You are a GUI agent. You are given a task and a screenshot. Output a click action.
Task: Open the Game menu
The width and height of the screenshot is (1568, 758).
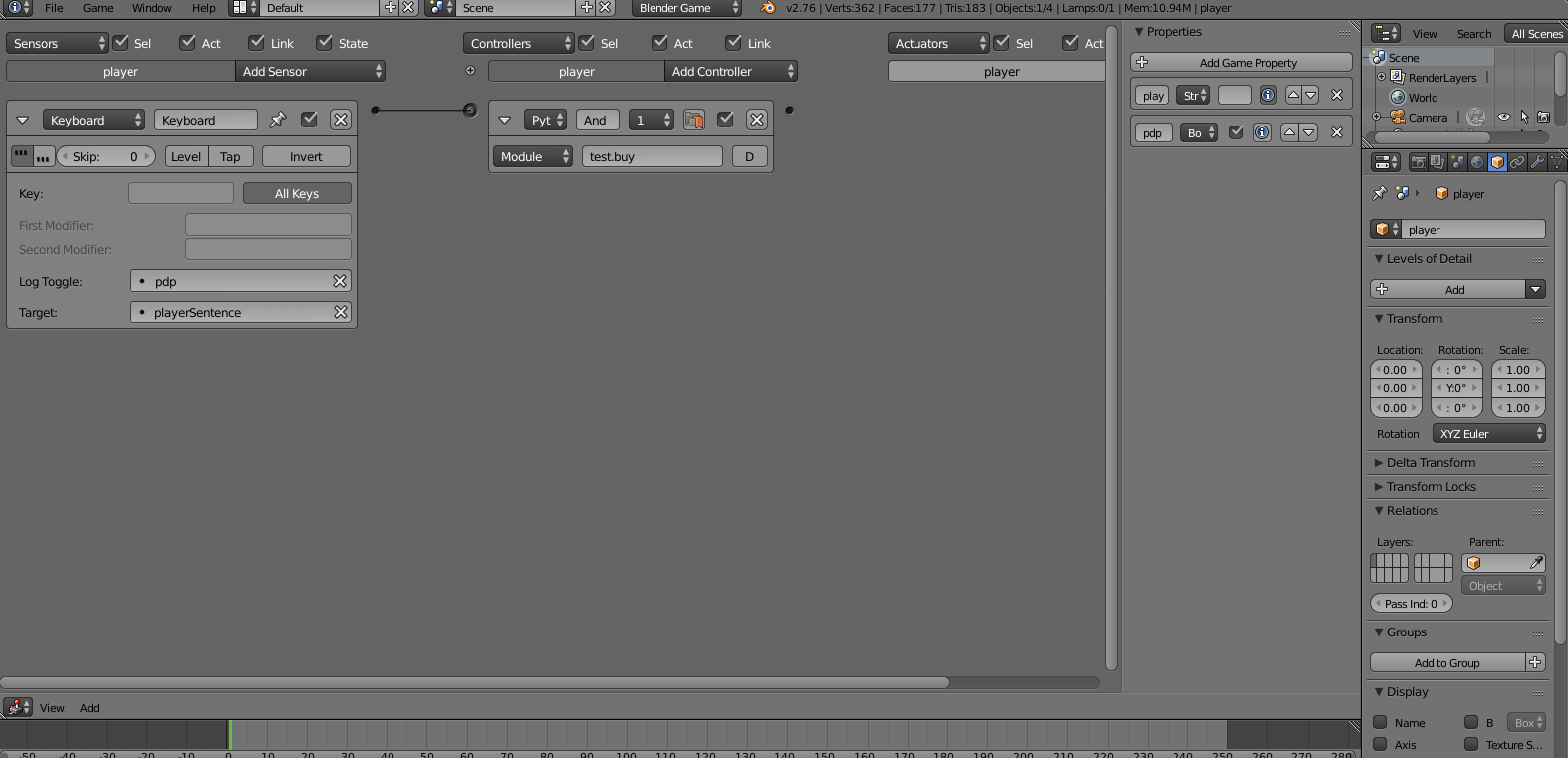98,8
